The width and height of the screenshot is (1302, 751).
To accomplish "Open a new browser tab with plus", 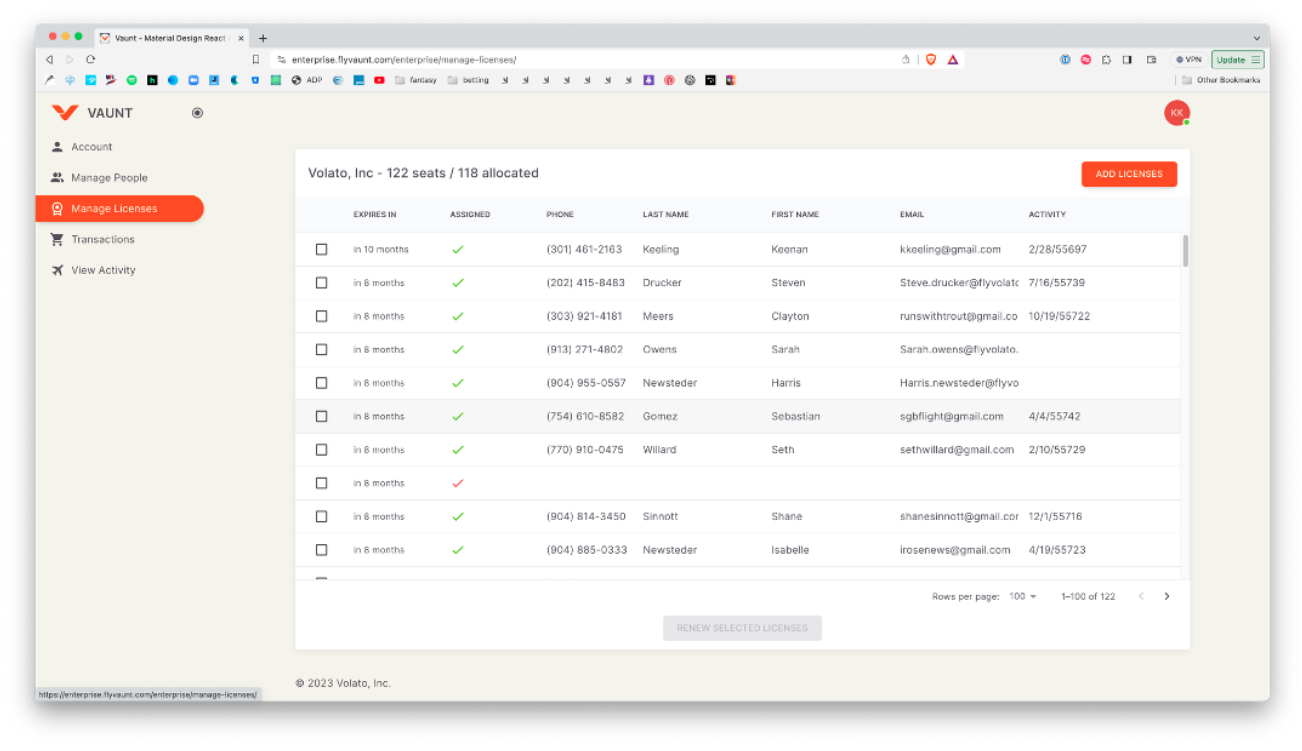I will tap(263, 38).
